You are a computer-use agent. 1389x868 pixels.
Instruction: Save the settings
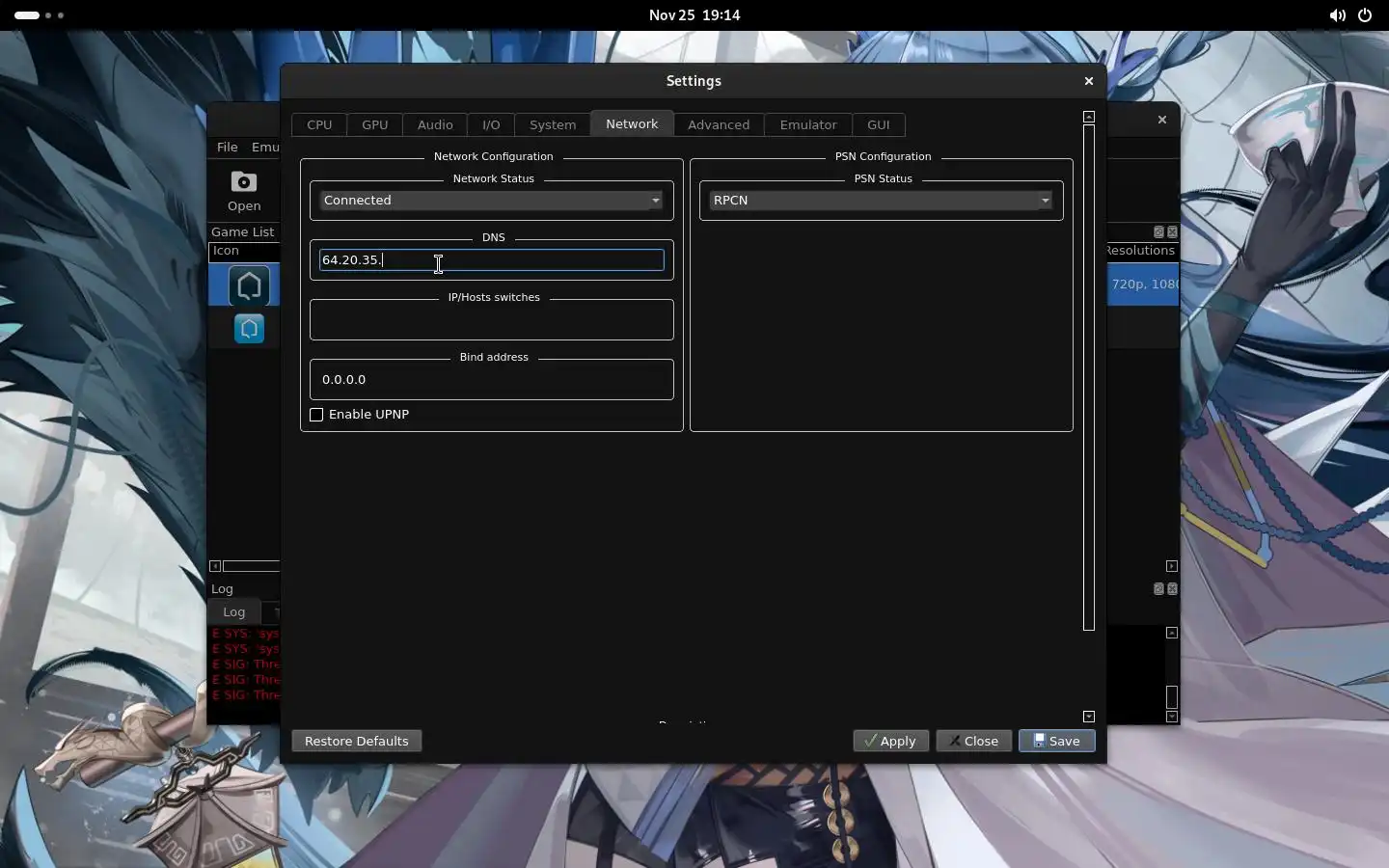(x=1056, y=741)
